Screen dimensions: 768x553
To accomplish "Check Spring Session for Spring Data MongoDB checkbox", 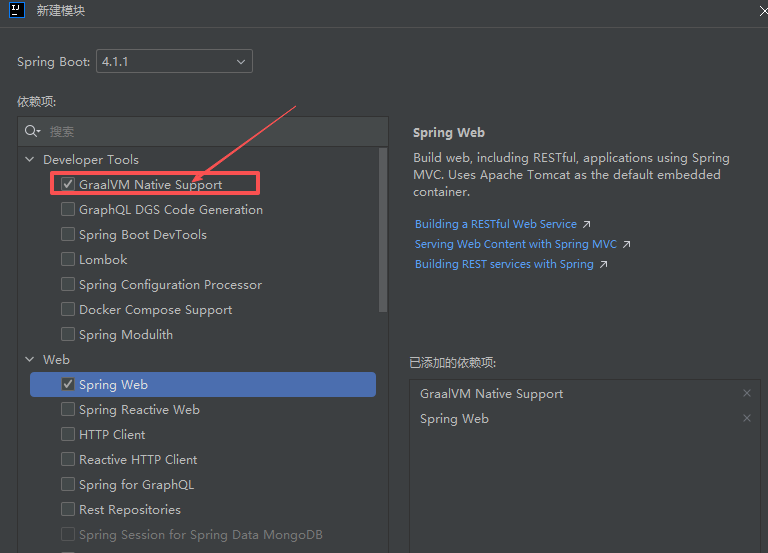I will pyautogui.click(x=68, y=534).
